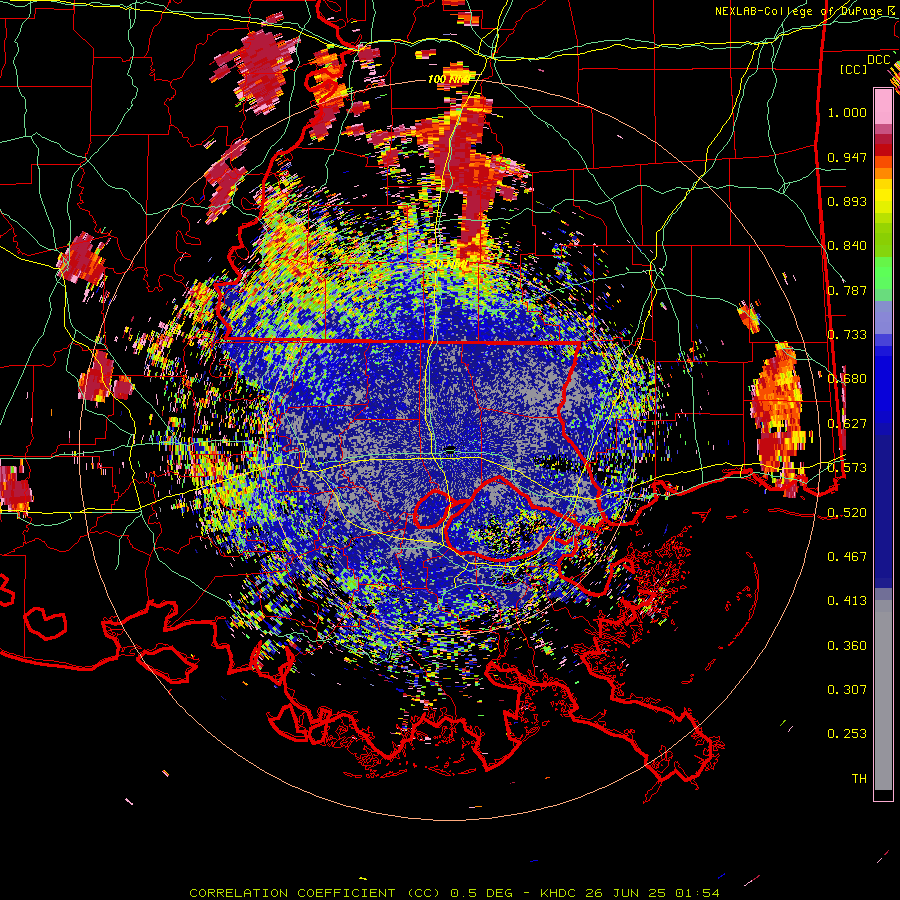This screenshot has height=900, width=900.
Task: Click the black radar site marker at center
Action: [450, 449]
